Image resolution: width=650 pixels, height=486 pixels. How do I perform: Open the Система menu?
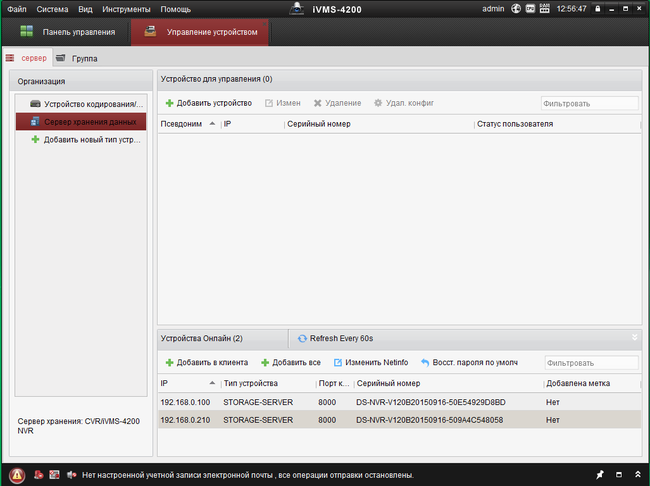click(x=52, y=9)
